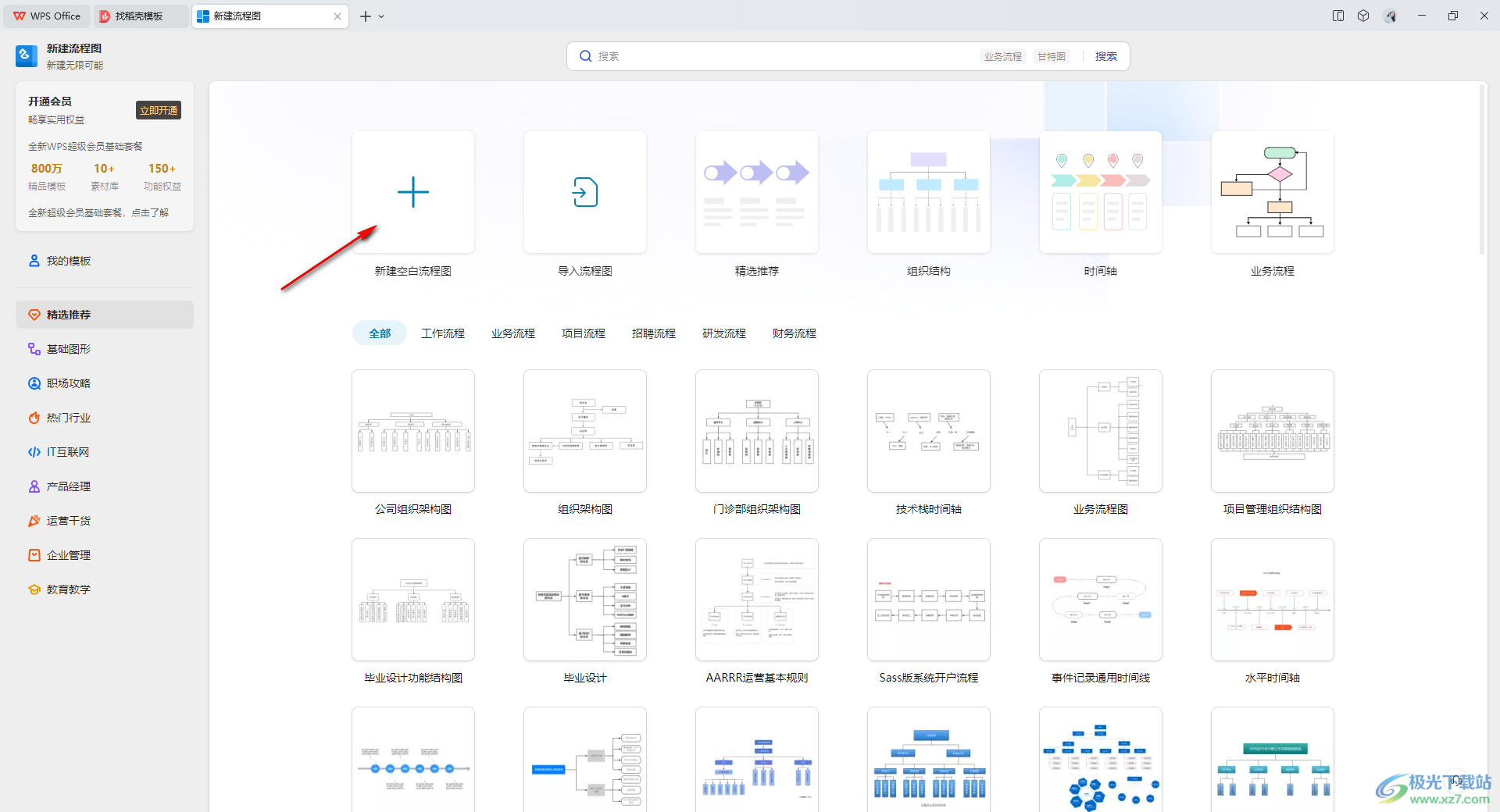Select the 业务流程 search suggestion tag
1500x812 pixels.
coord(1003,56)
